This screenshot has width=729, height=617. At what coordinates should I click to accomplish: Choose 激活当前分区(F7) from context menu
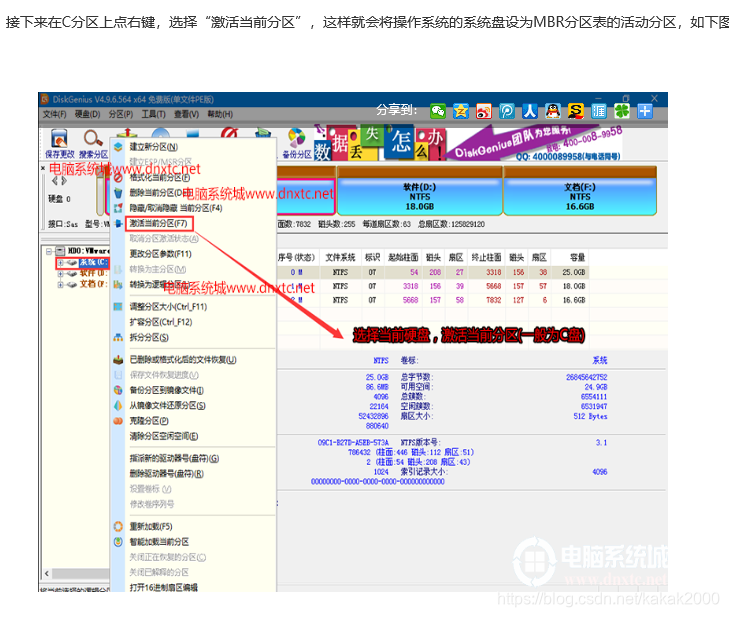point(159,224)
